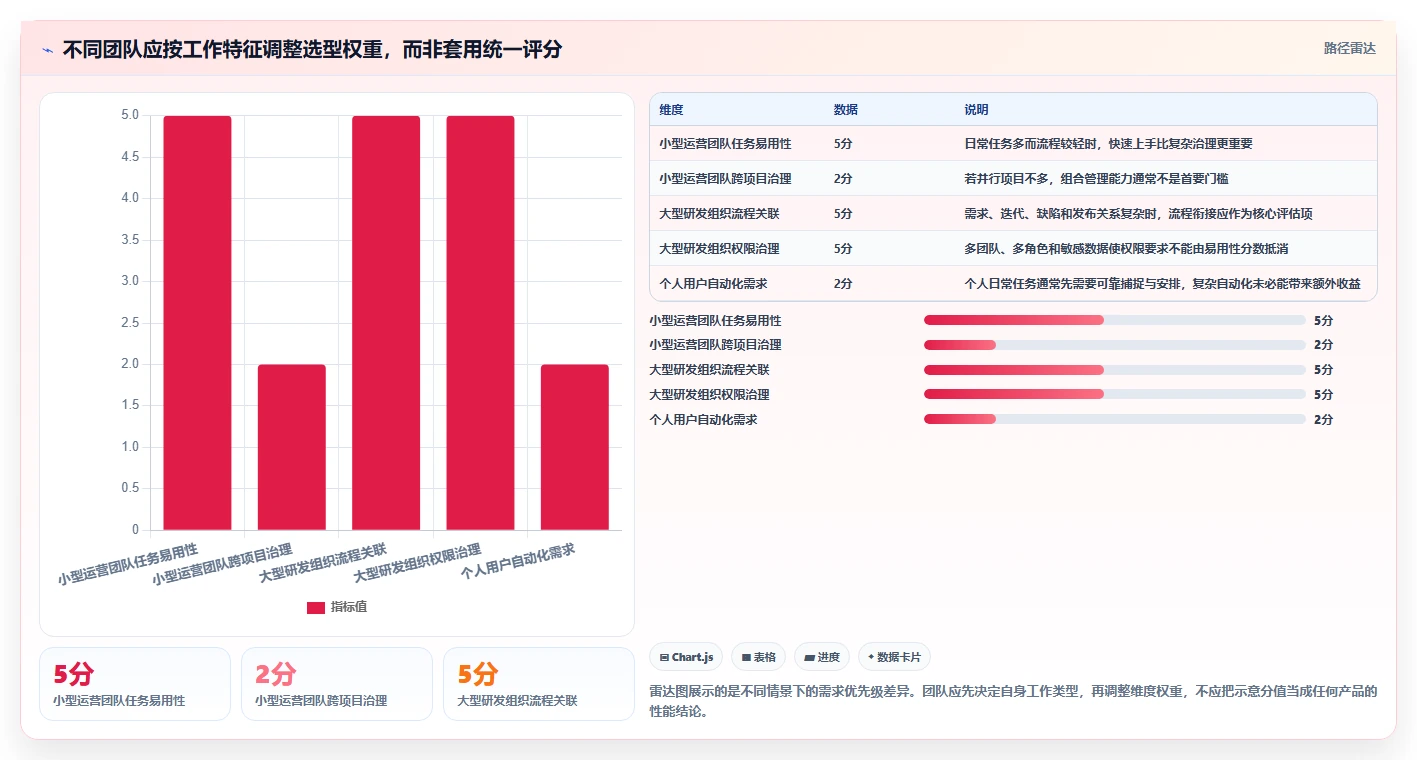This screenshot has height=760, width=1417.
Task: Click table cell 小型运营团队任务易用性
Action: 725,144
